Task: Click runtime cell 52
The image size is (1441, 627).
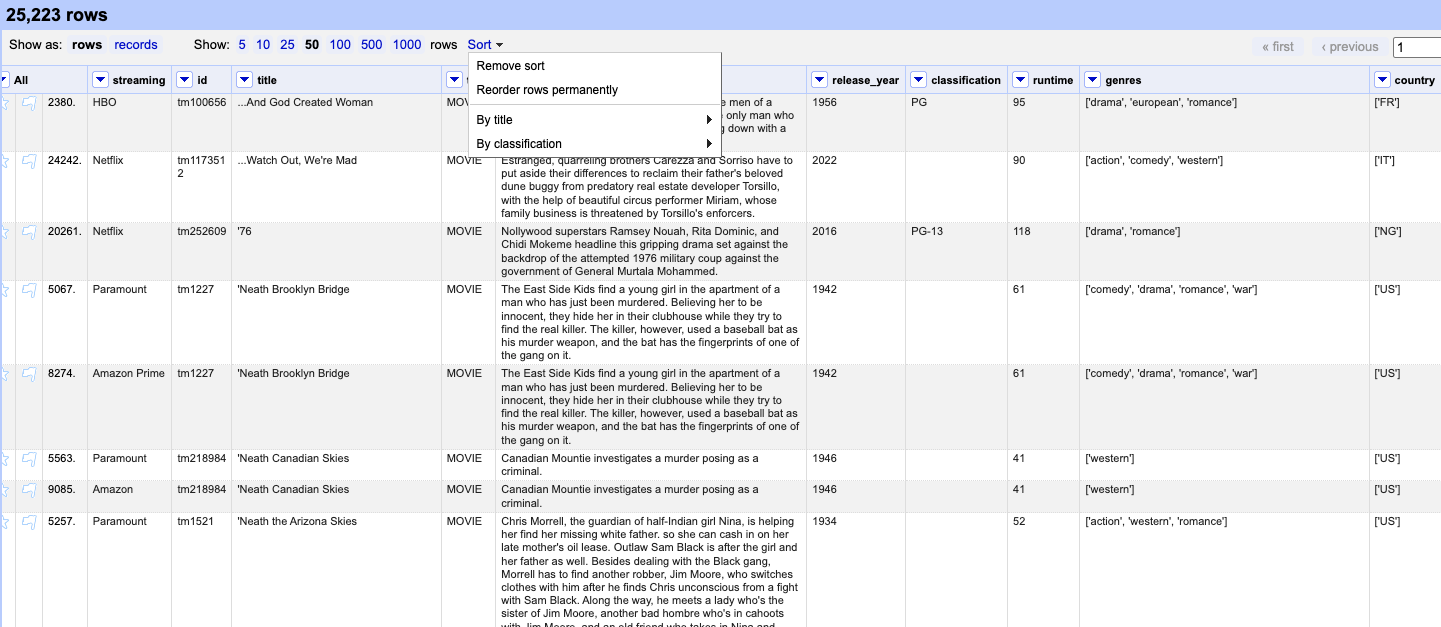Action: 1019,521
